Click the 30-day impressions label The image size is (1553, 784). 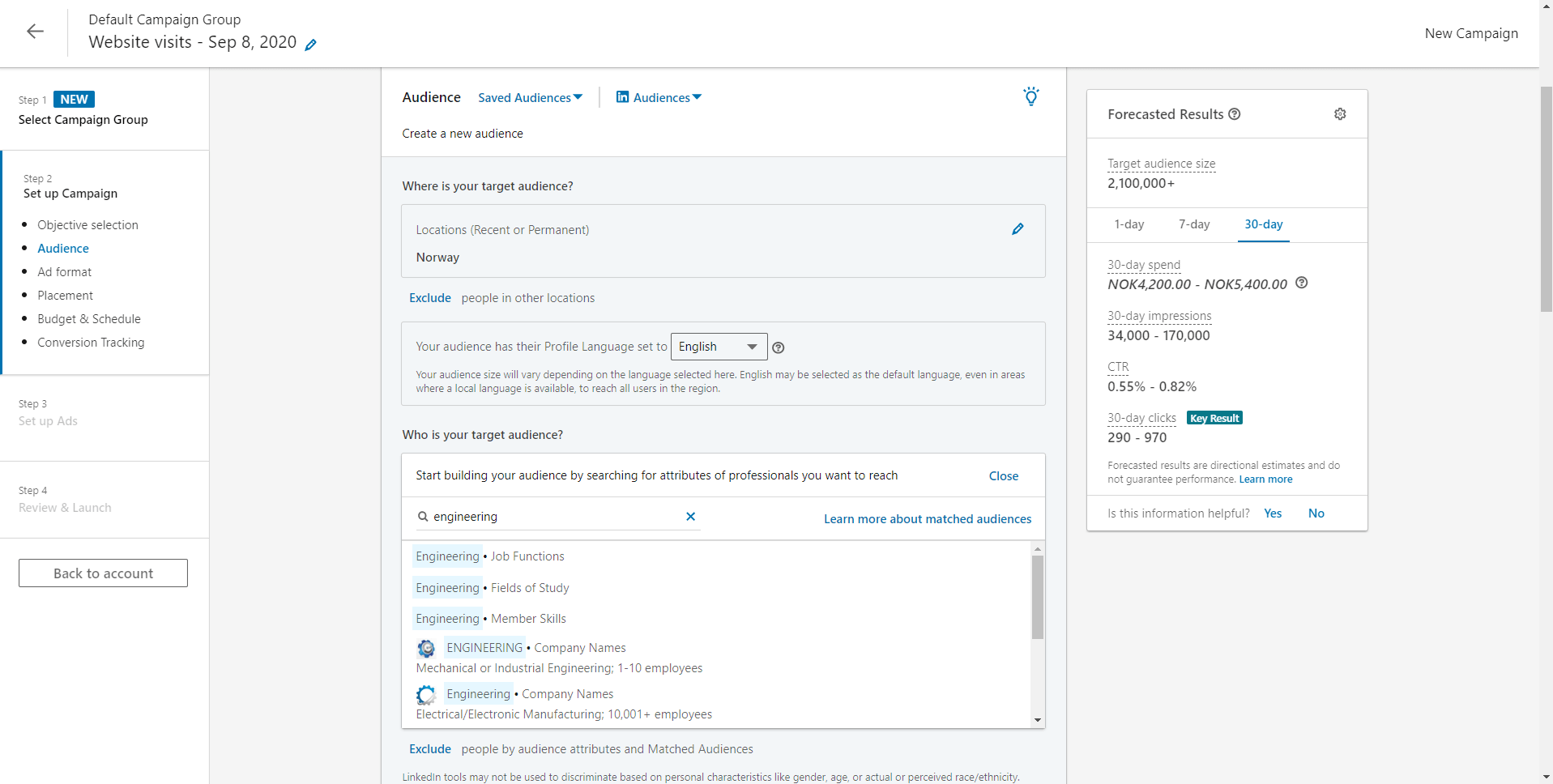click(x=1159, y=316)
